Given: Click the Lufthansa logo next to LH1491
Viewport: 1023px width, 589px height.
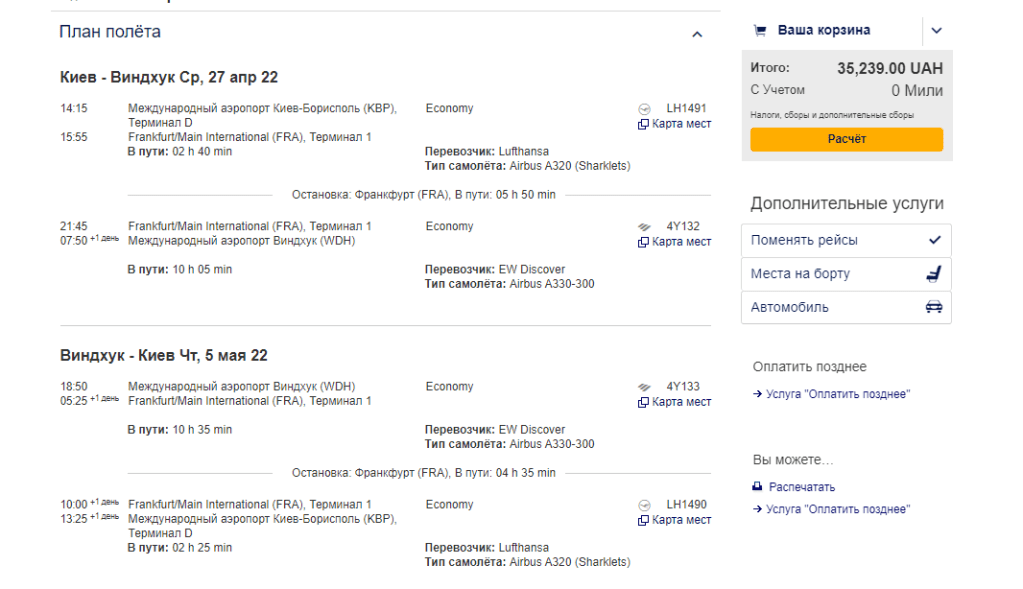Looking at the screenshot, I should 644,109.
